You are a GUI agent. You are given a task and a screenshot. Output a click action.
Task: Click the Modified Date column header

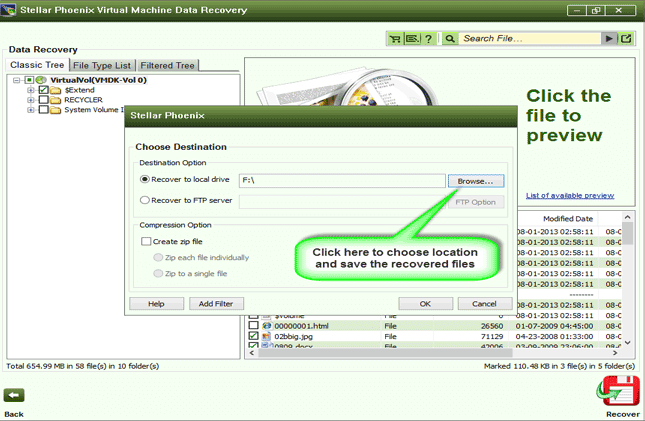(568, 219)
